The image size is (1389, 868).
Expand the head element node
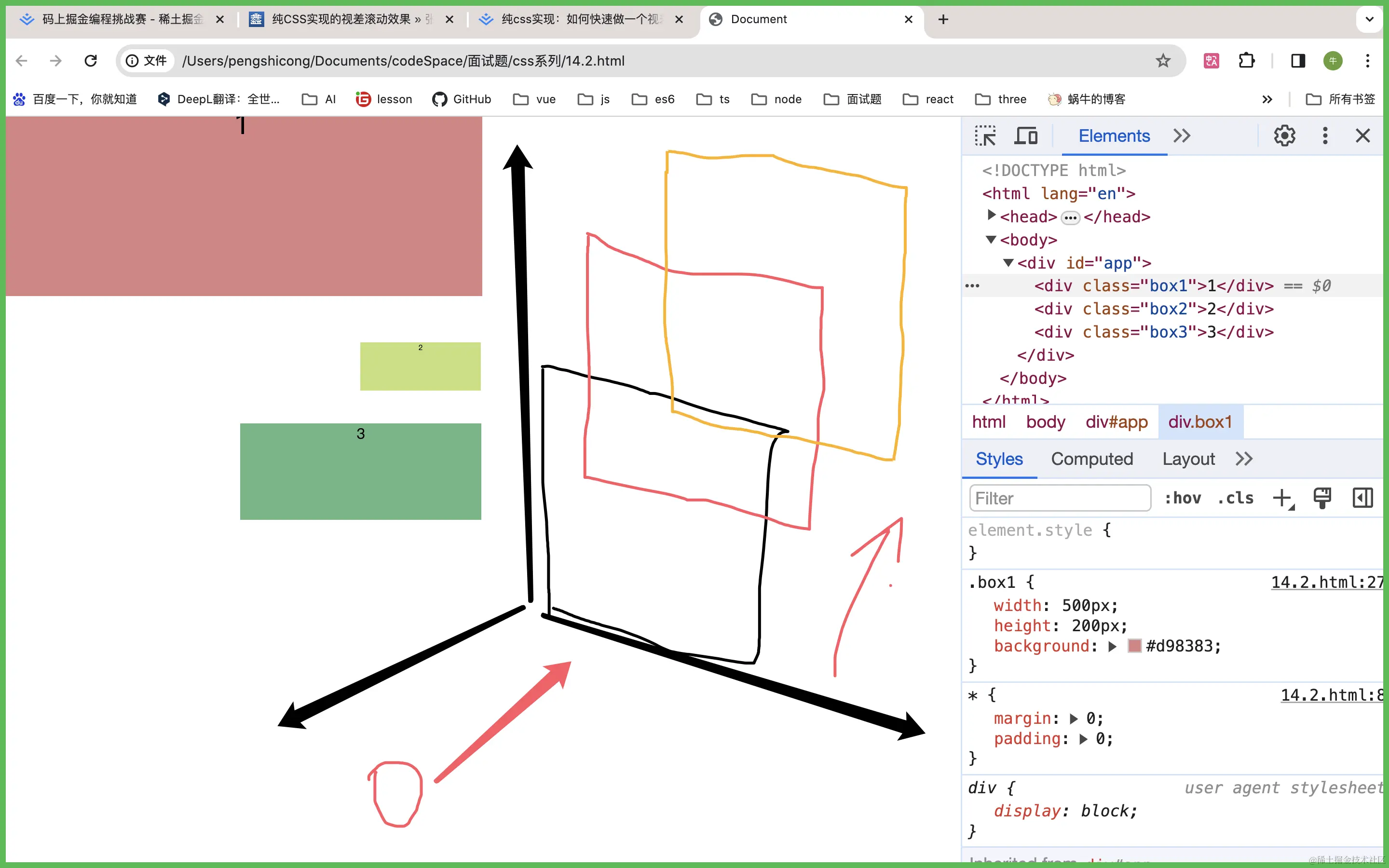(991, 215)
